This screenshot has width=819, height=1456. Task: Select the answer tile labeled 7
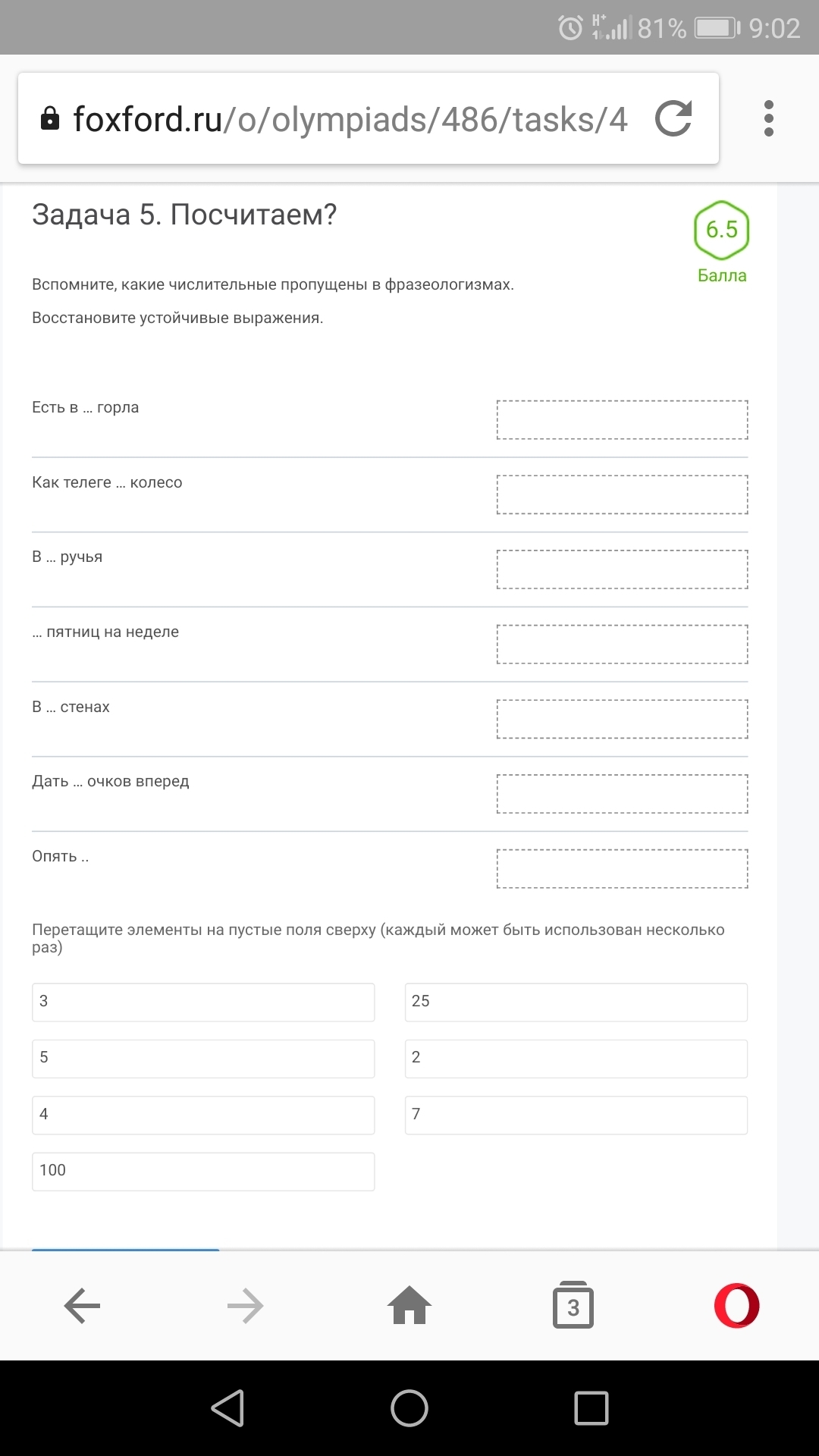576,1115
